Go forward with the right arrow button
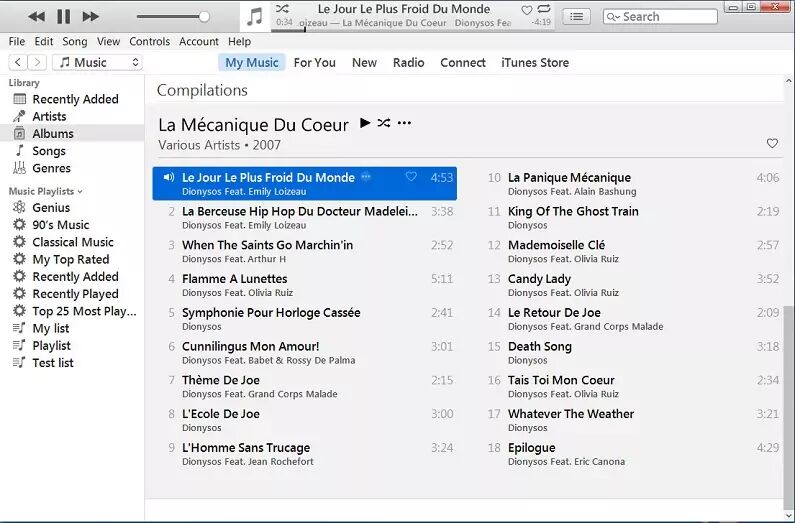Viewport: 795px width, 523px height. 37,62
